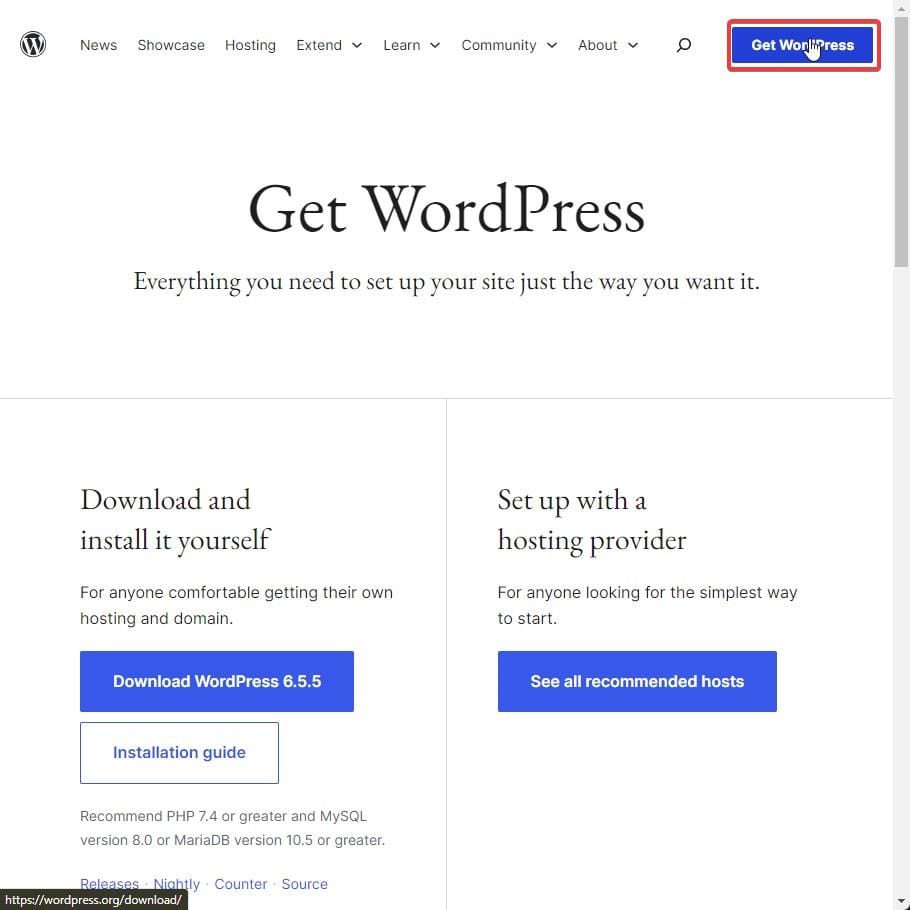Open the search magnifier icon
Screen dimensions: 910x910
[x=684, y=45]
